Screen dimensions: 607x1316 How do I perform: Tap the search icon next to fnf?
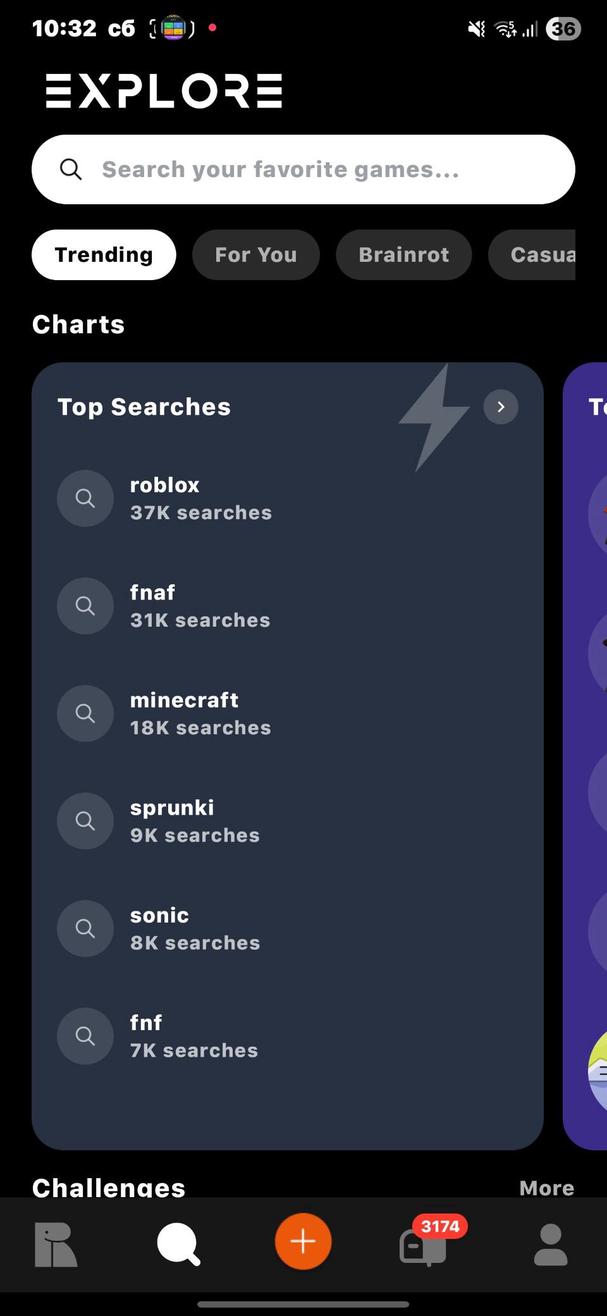(85, 1036)
